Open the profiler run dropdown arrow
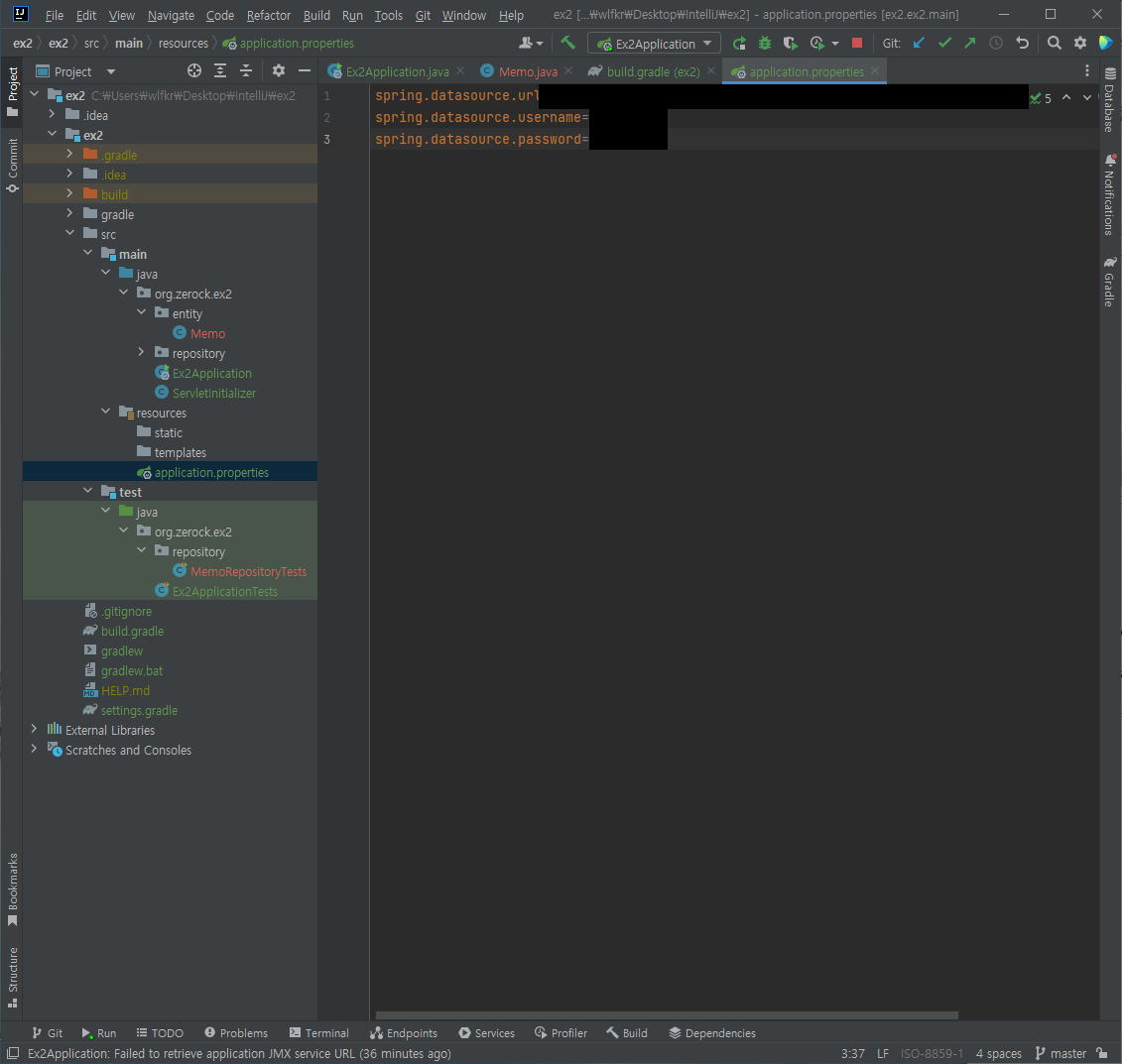 tap(835, 44)
